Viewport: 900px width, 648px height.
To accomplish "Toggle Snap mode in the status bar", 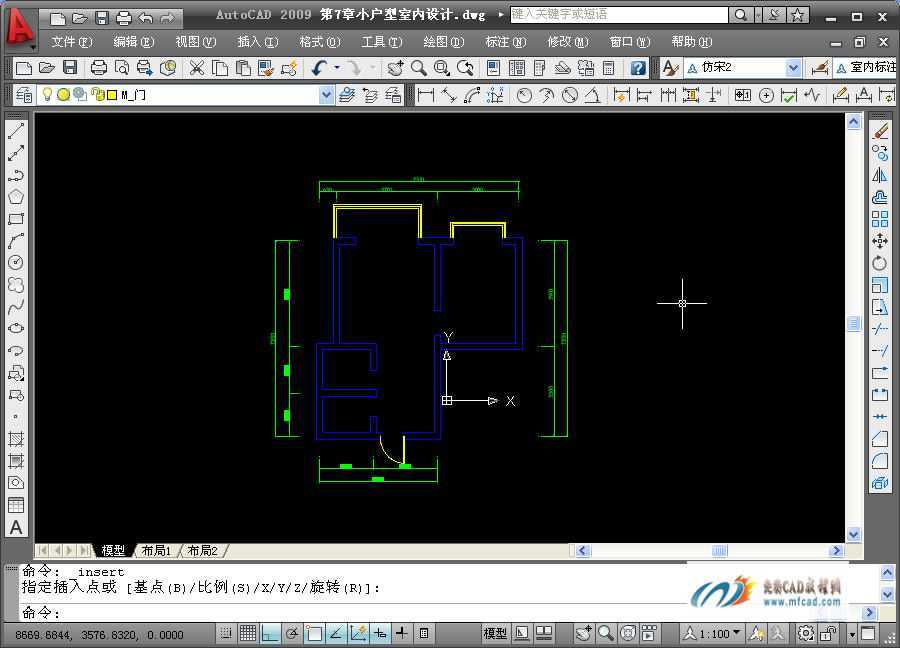I will tap(226, 634).
